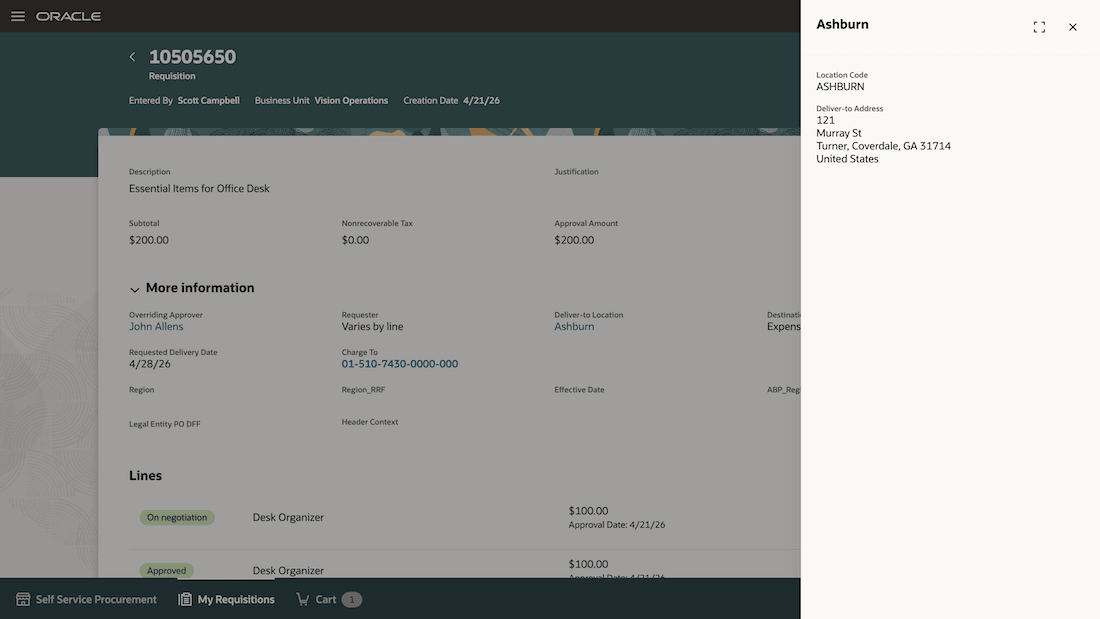Viewport: 1100px width, 619px height.
Task: Click requisition number 10505650 heading
Action: (x=192, y=57)
